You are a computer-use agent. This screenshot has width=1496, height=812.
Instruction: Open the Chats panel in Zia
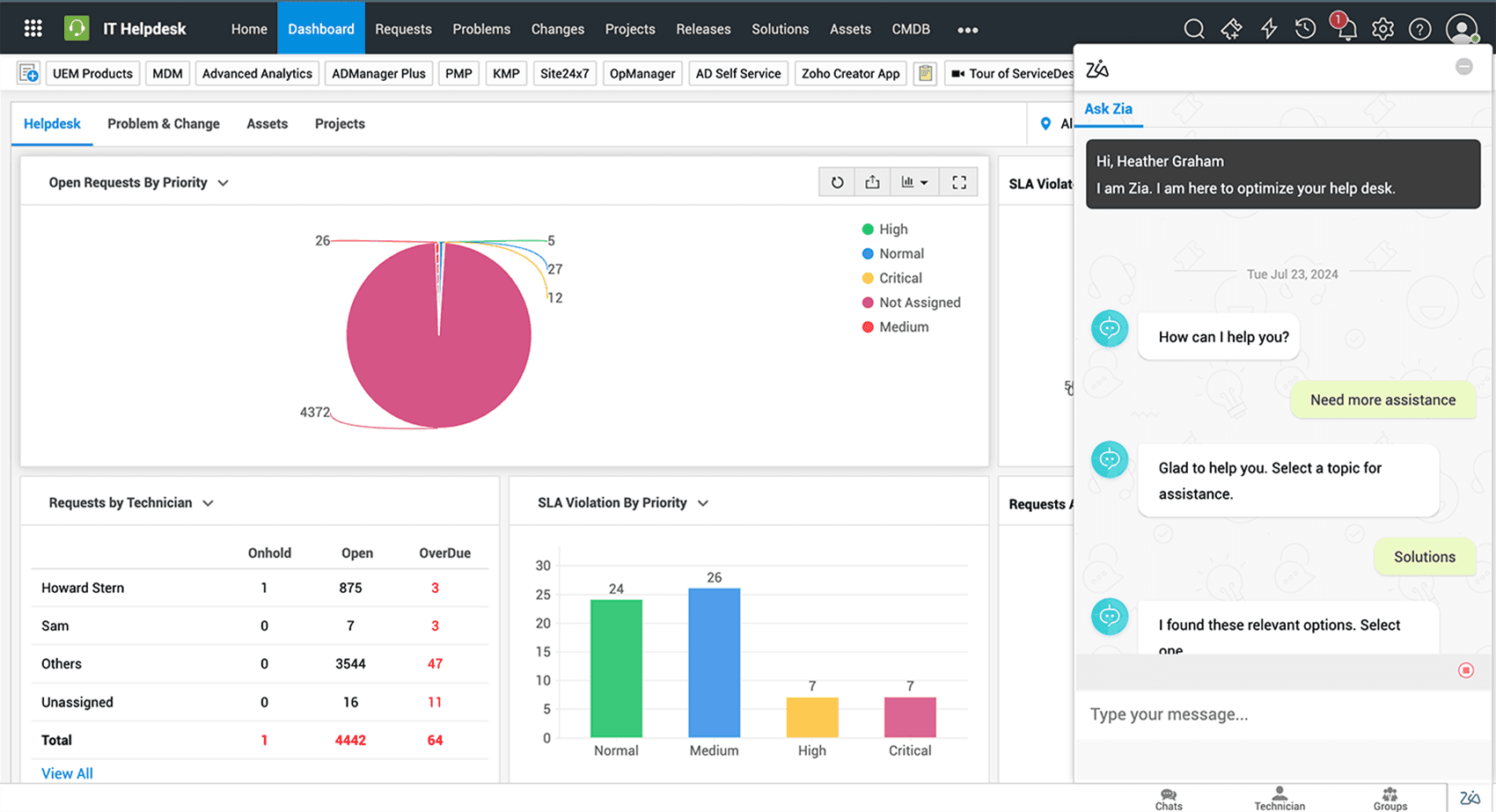[1168, 796]
